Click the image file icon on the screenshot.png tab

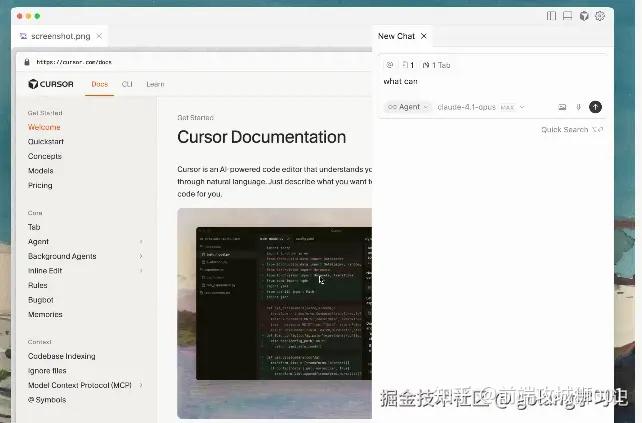[23, 36]
